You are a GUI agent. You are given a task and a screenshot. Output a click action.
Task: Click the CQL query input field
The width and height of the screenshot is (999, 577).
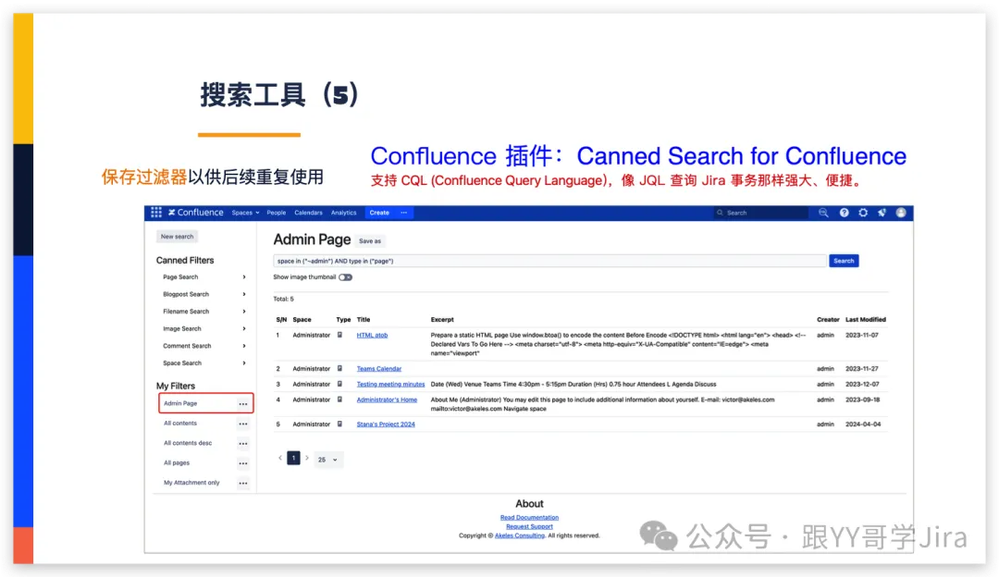click(x=550, y=261)
